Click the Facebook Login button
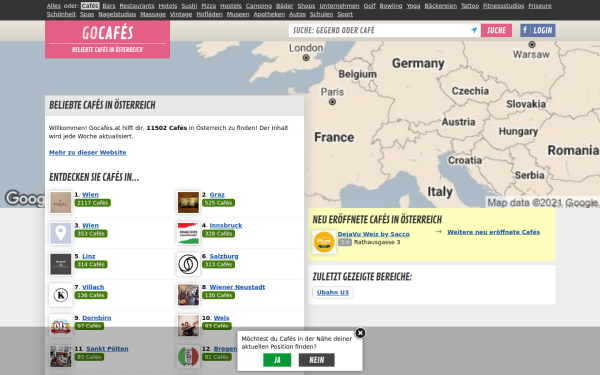The height and width of the screenshot is (375, 600). pos(538,30)
